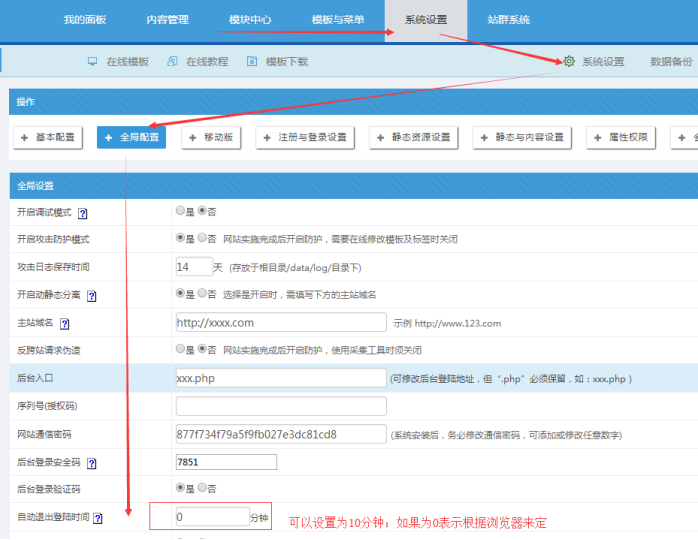The width and height of the screenshot is (698, 540).
Task: Focus the 攻击日志保存时间 days field
Action: pos(193,267)
